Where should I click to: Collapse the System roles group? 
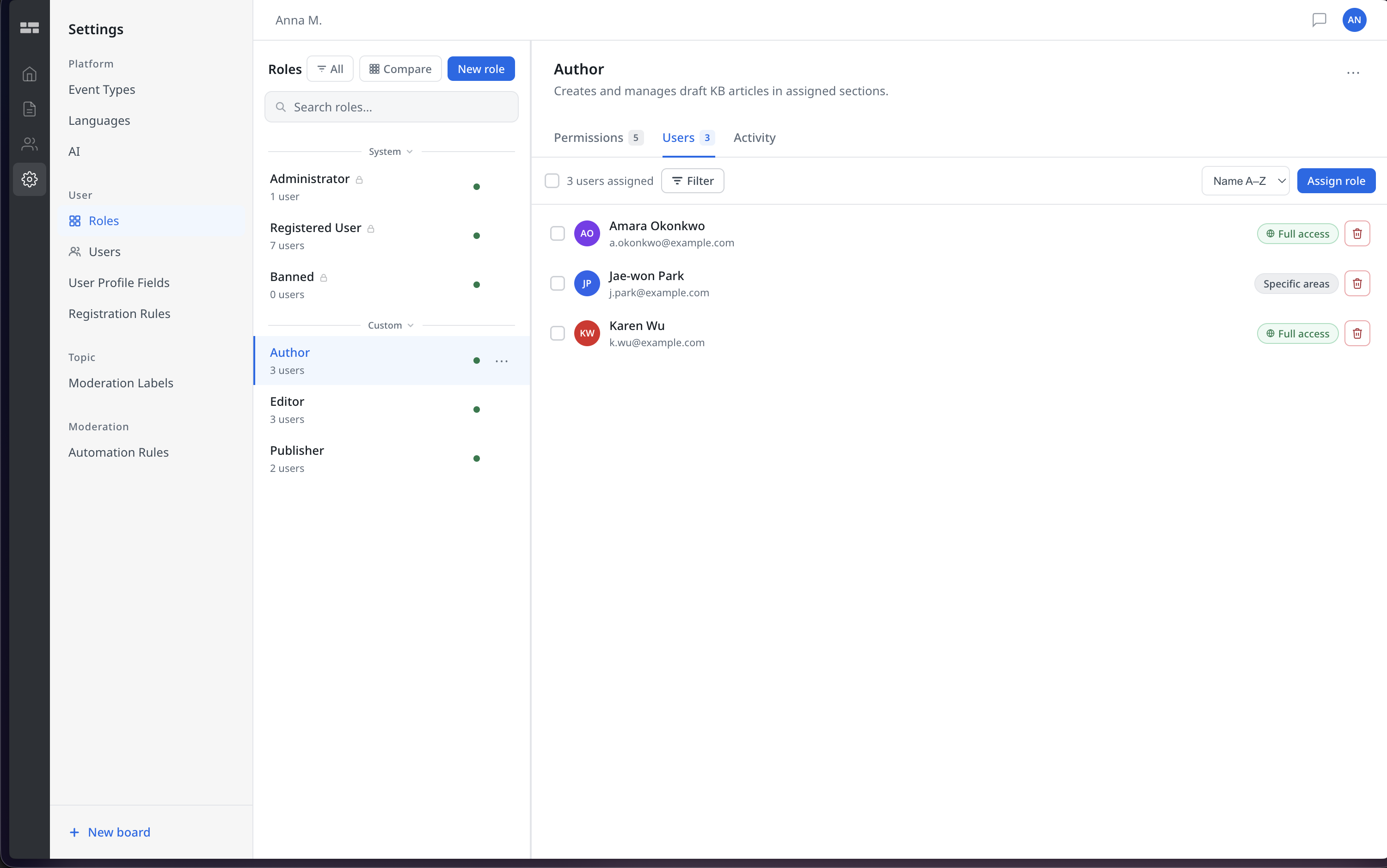click(391, 152)
